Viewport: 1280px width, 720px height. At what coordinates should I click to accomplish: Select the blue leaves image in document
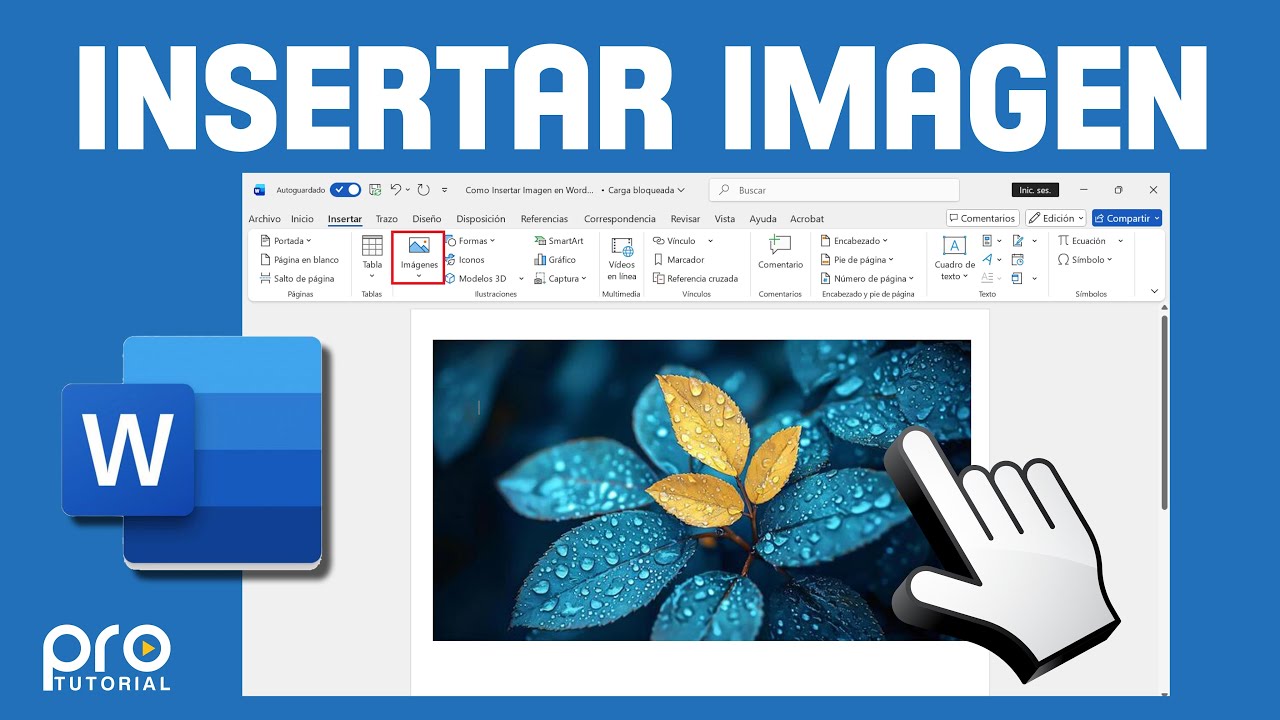tap(701, 490)
